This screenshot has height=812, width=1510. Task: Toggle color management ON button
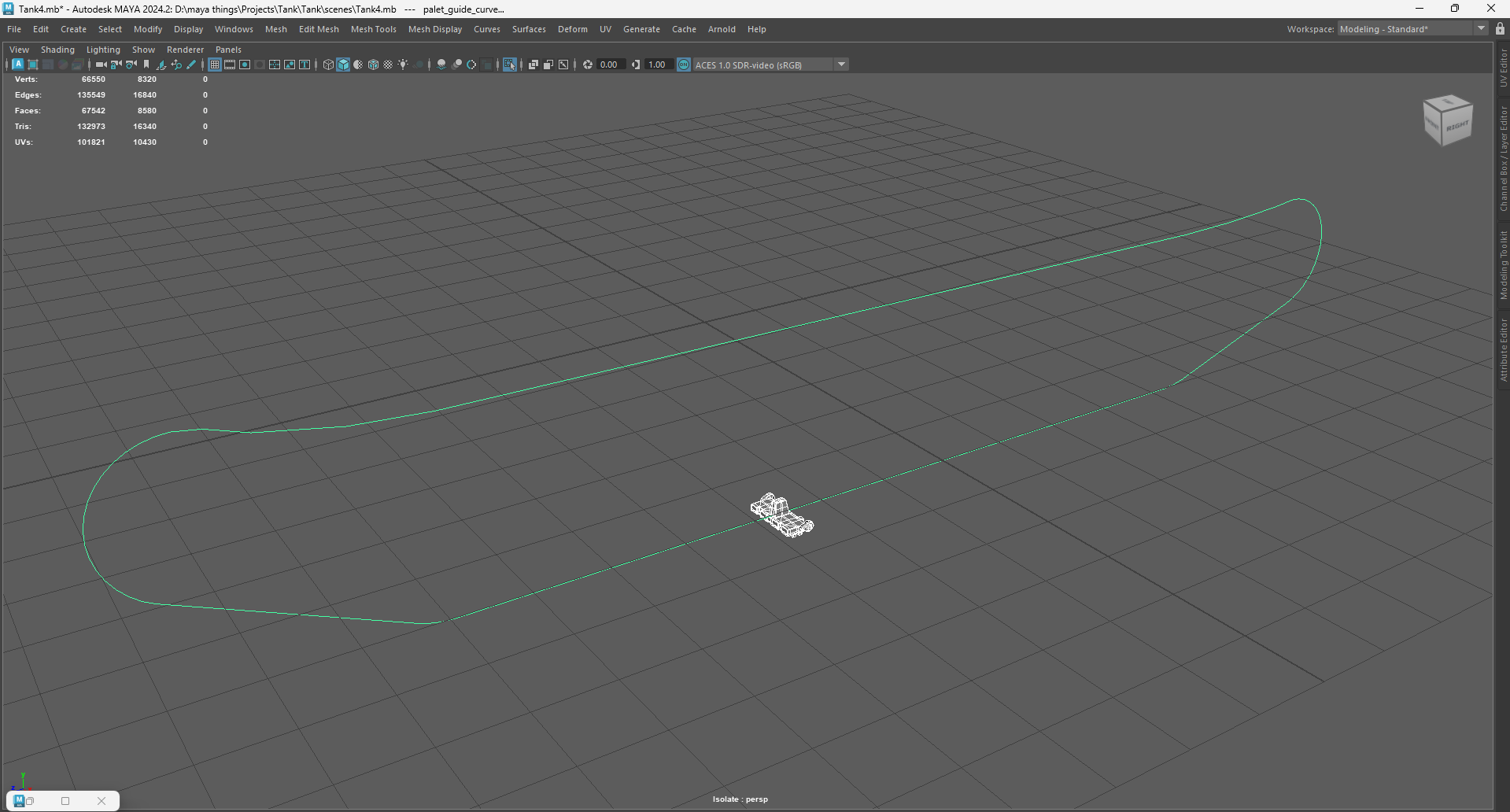click(x=684, y=65)
